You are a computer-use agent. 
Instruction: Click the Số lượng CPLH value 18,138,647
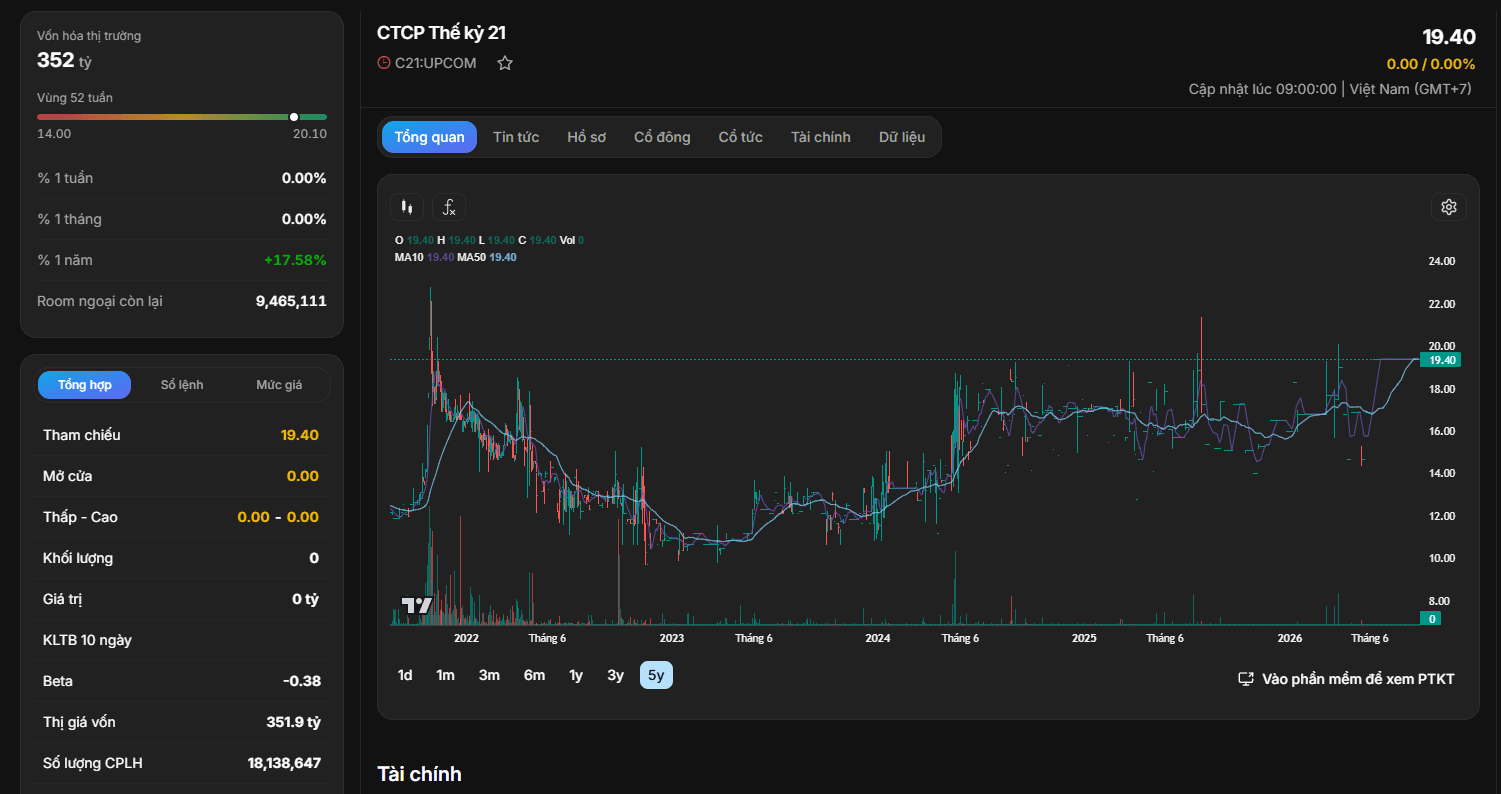point(284,763)
